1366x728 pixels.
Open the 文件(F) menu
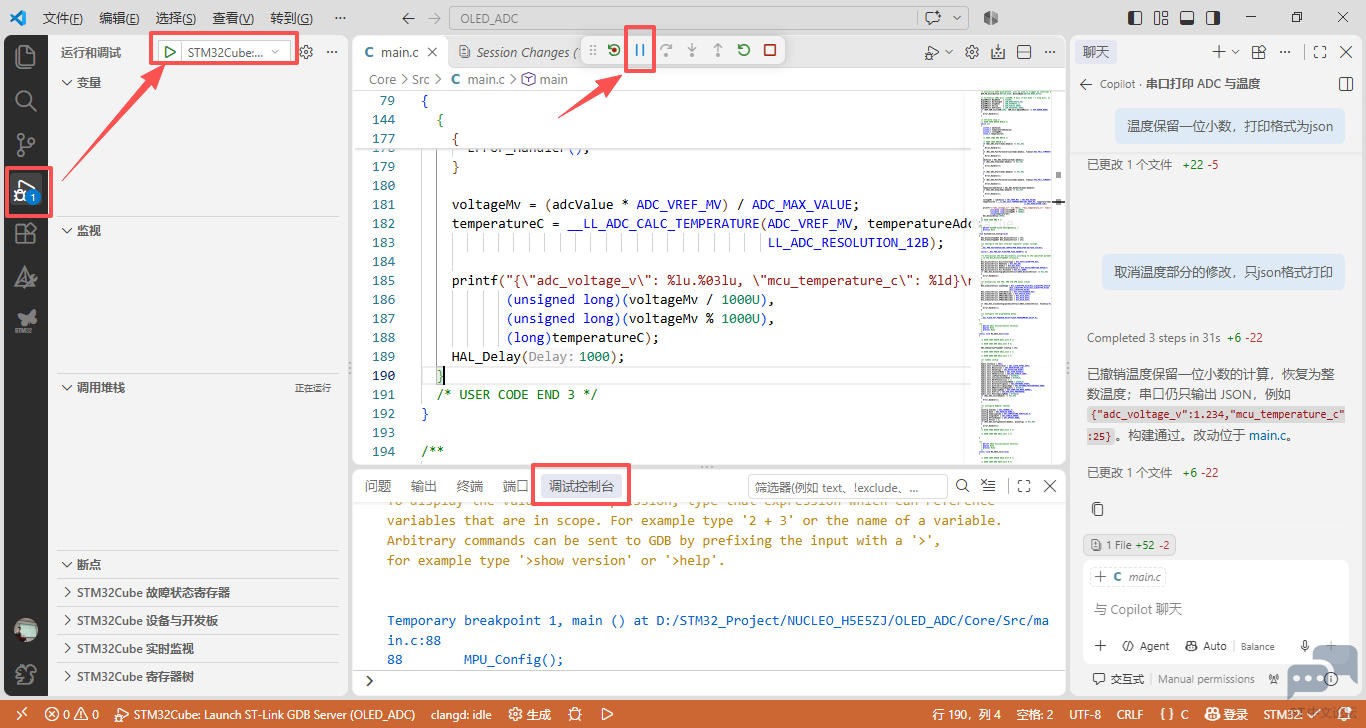pos(63,18)
